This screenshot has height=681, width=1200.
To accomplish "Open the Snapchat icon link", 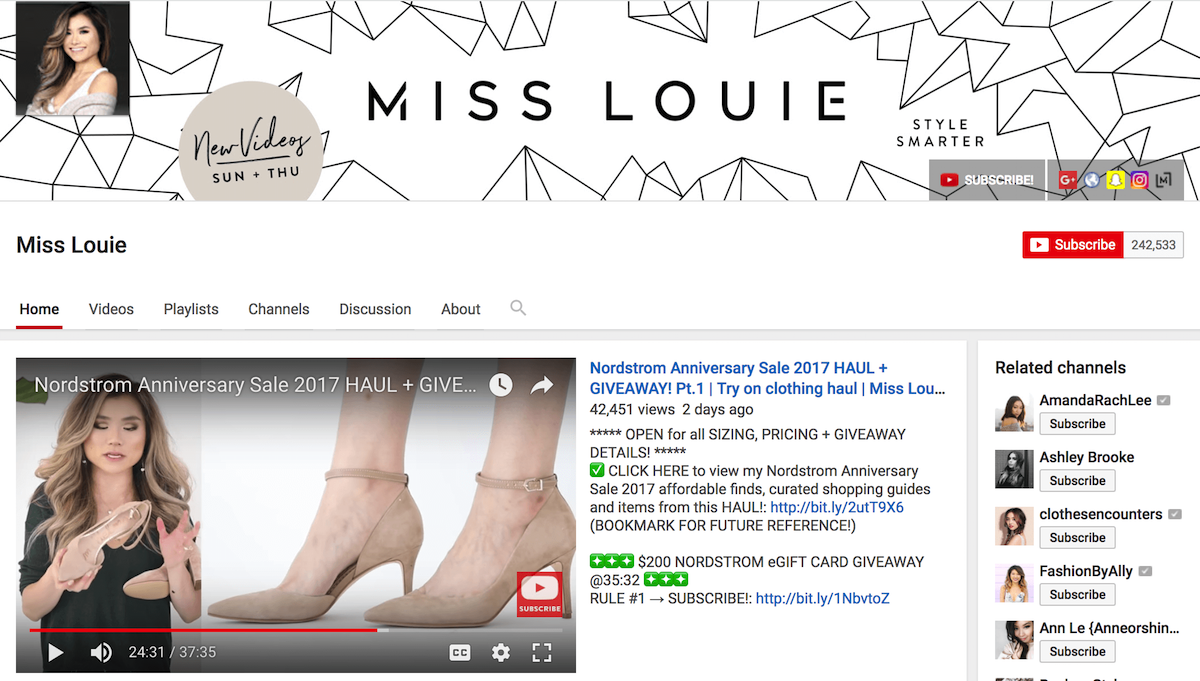I will click(x=1114, y=180).
